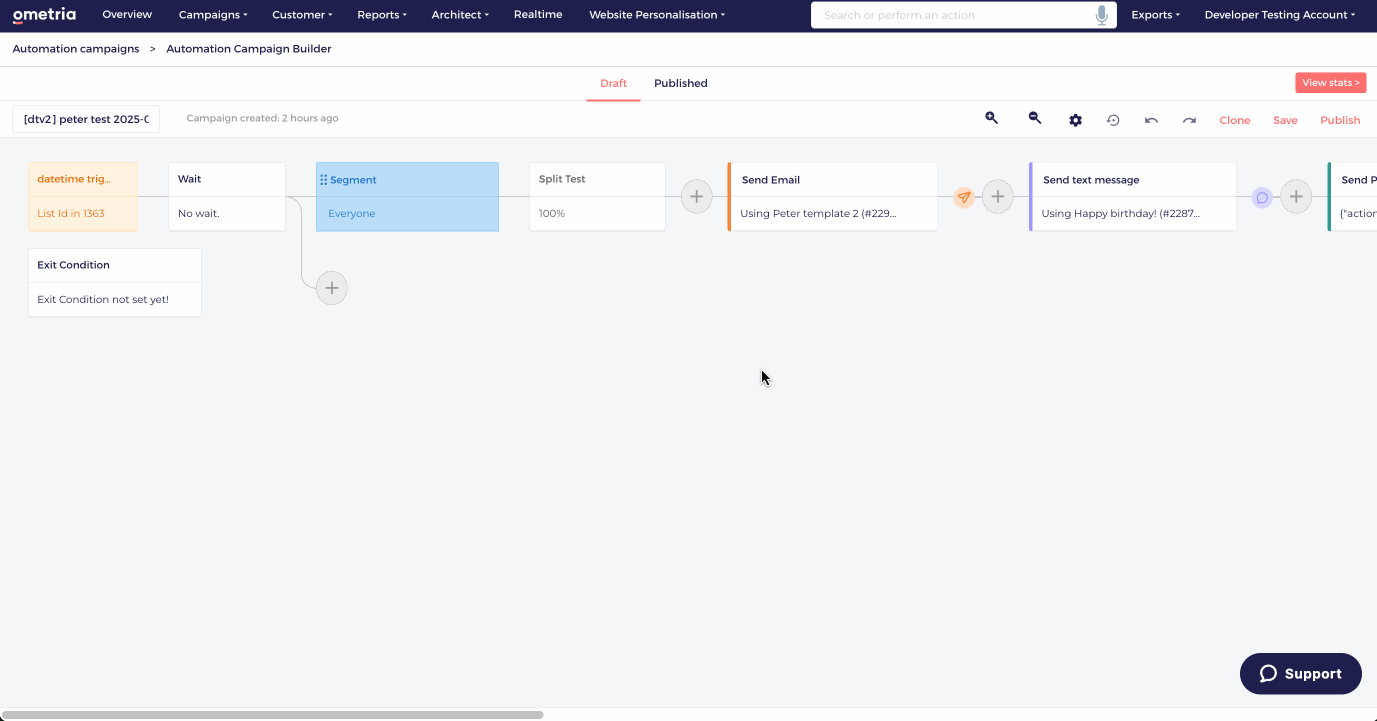
Task: Select the Send Email node
Action: (x=833, y=197)
